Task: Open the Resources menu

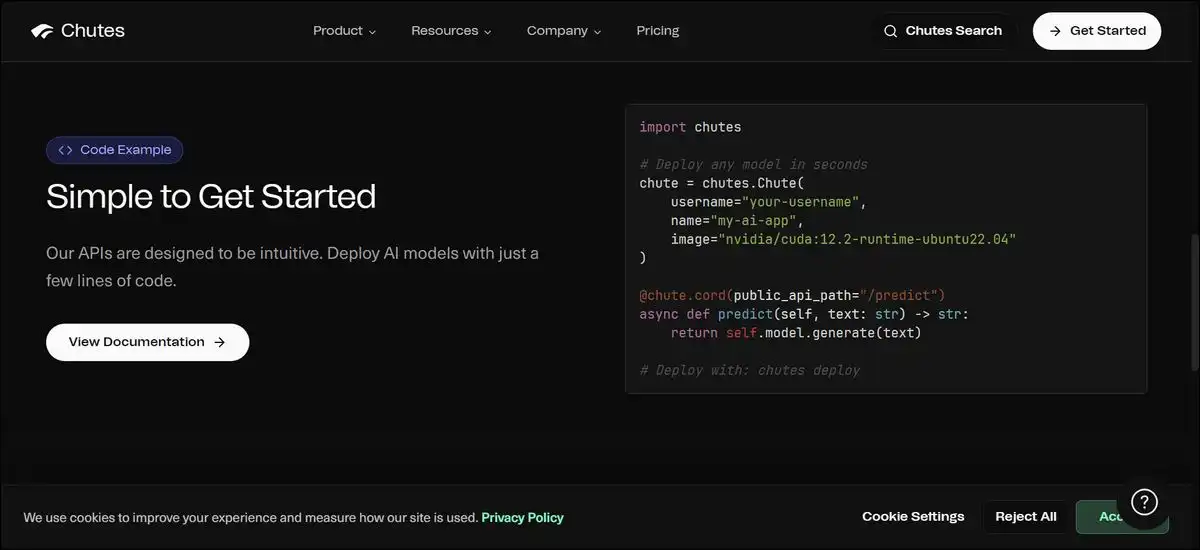Action: click(x=451, y=31)
